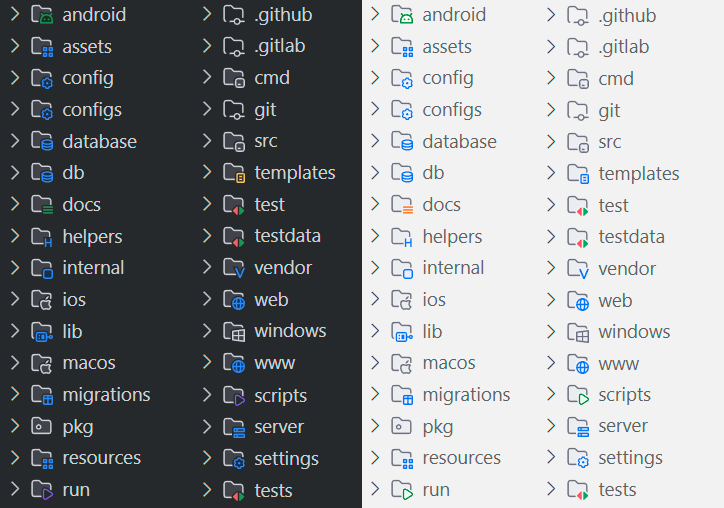
Task: Select the database folder name in light theme
Action: coord(459,142)
